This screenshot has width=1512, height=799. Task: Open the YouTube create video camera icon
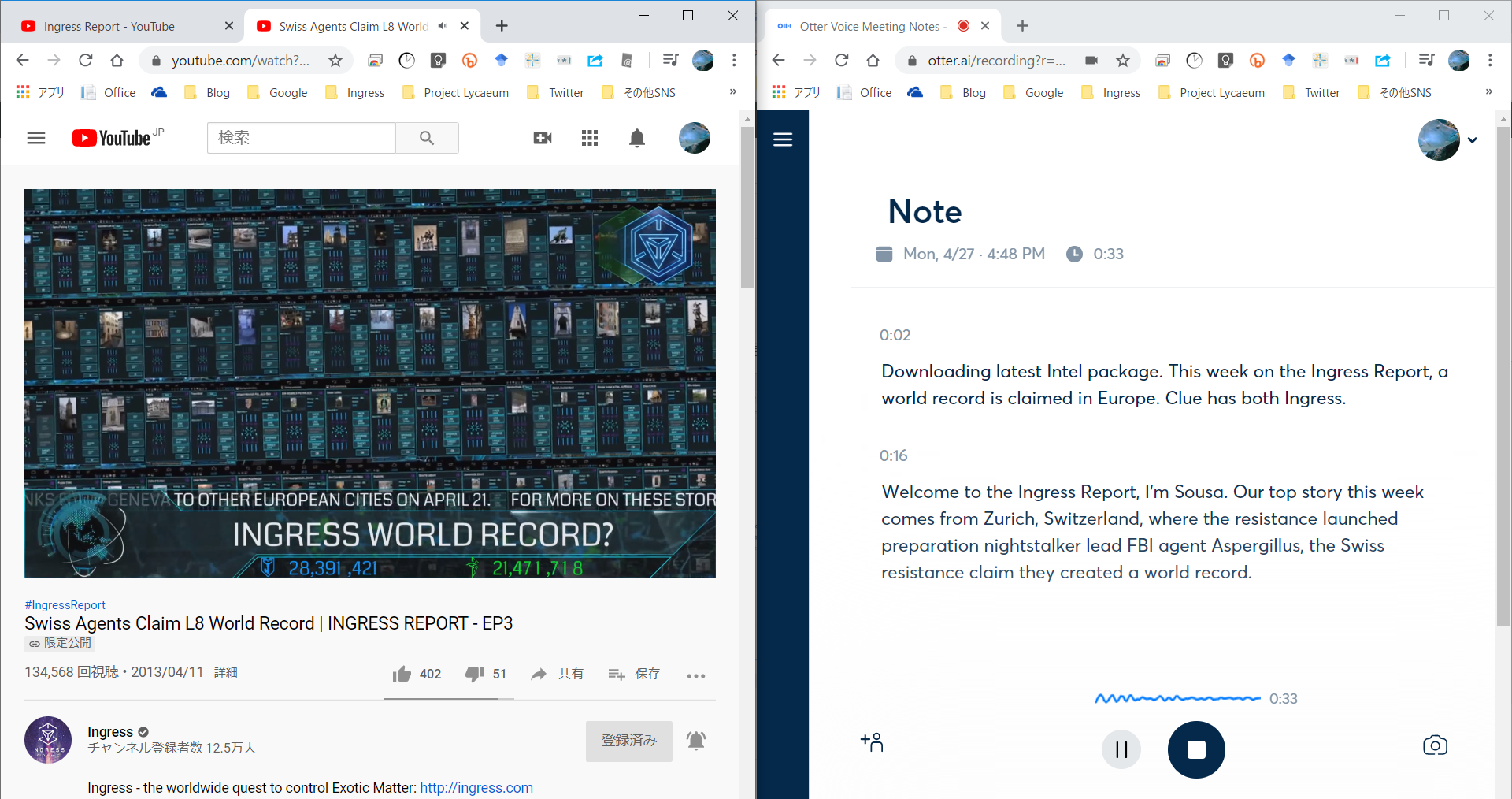[543, 138]
